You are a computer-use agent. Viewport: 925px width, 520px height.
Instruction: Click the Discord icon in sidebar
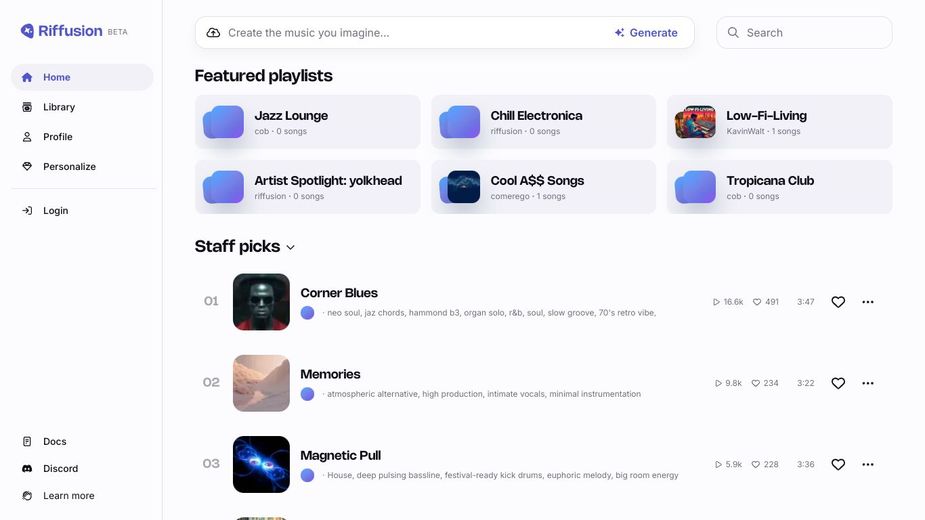[27, 468]
